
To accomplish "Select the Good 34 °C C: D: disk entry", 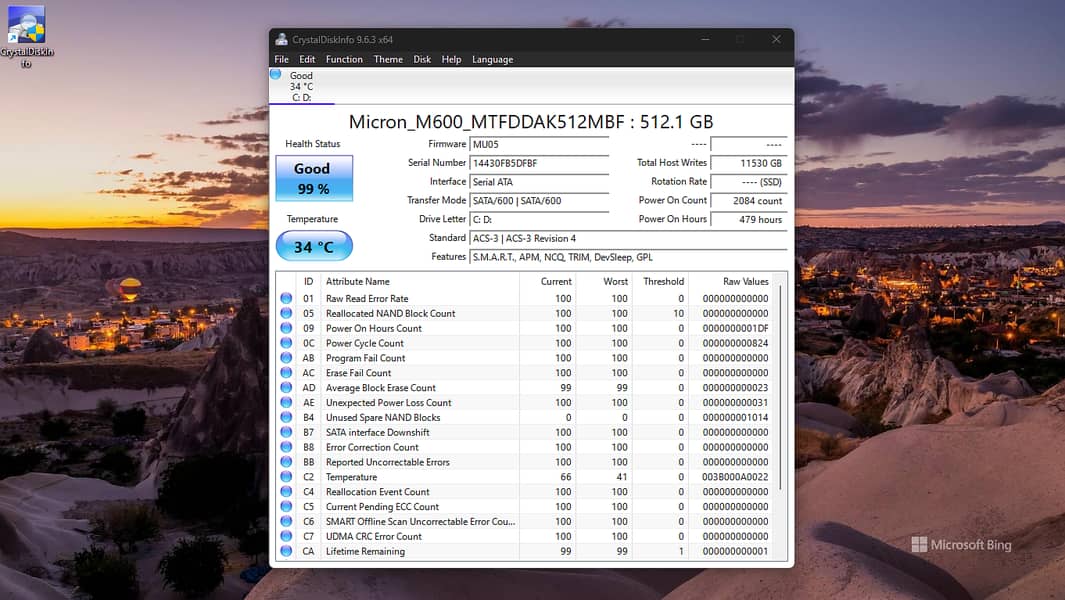I will pos(302,86).
